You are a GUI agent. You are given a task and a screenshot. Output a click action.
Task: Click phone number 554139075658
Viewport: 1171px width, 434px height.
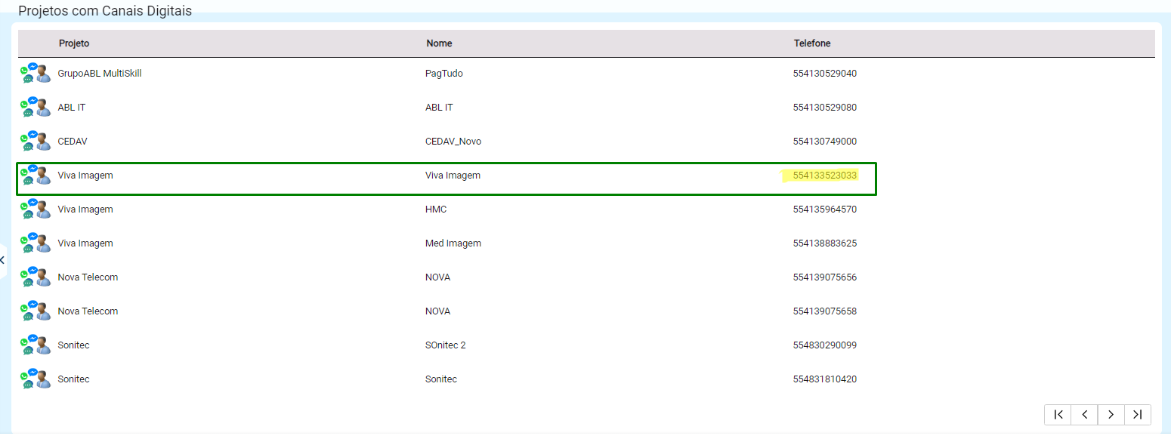click(x=824, y=311)
